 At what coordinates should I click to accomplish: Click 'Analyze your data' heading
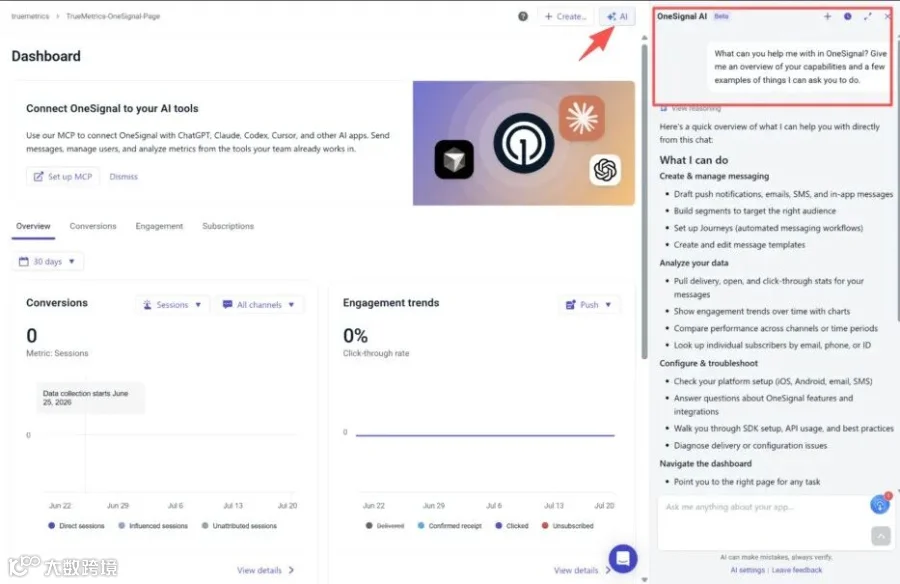(694, 263)
